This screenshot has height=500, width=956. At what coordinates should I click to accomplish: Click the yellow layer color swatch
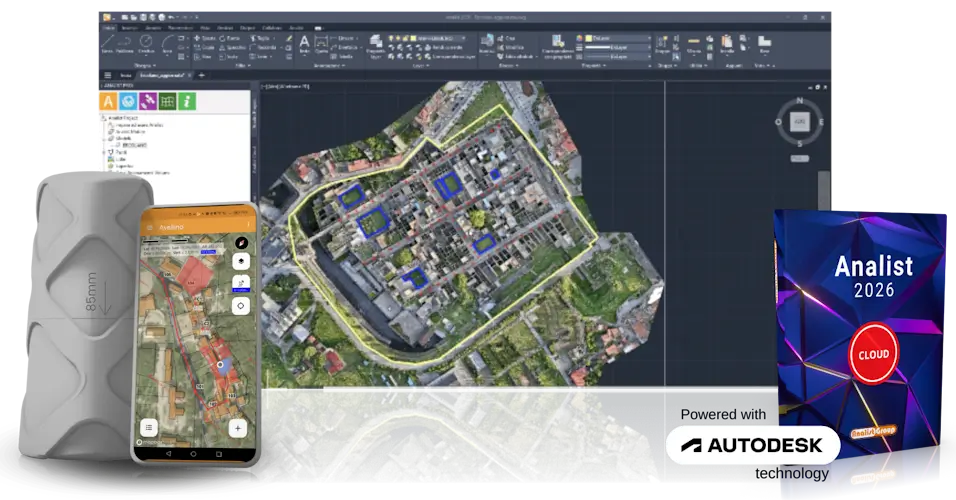(x=415, y=38)
